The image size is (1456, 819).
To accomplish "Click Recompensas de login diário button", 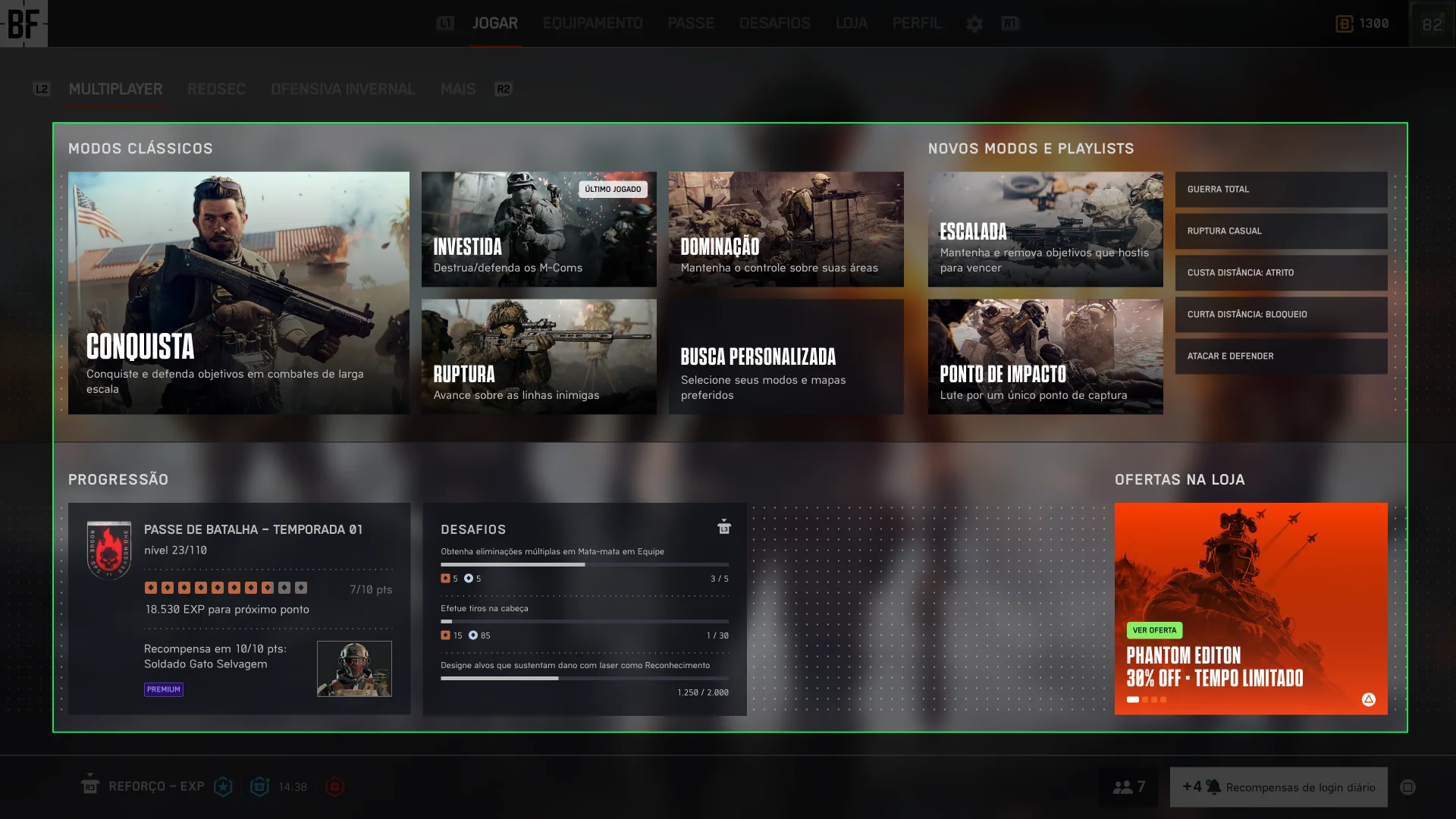I will pyautogui.click(x=1279, y=787).
